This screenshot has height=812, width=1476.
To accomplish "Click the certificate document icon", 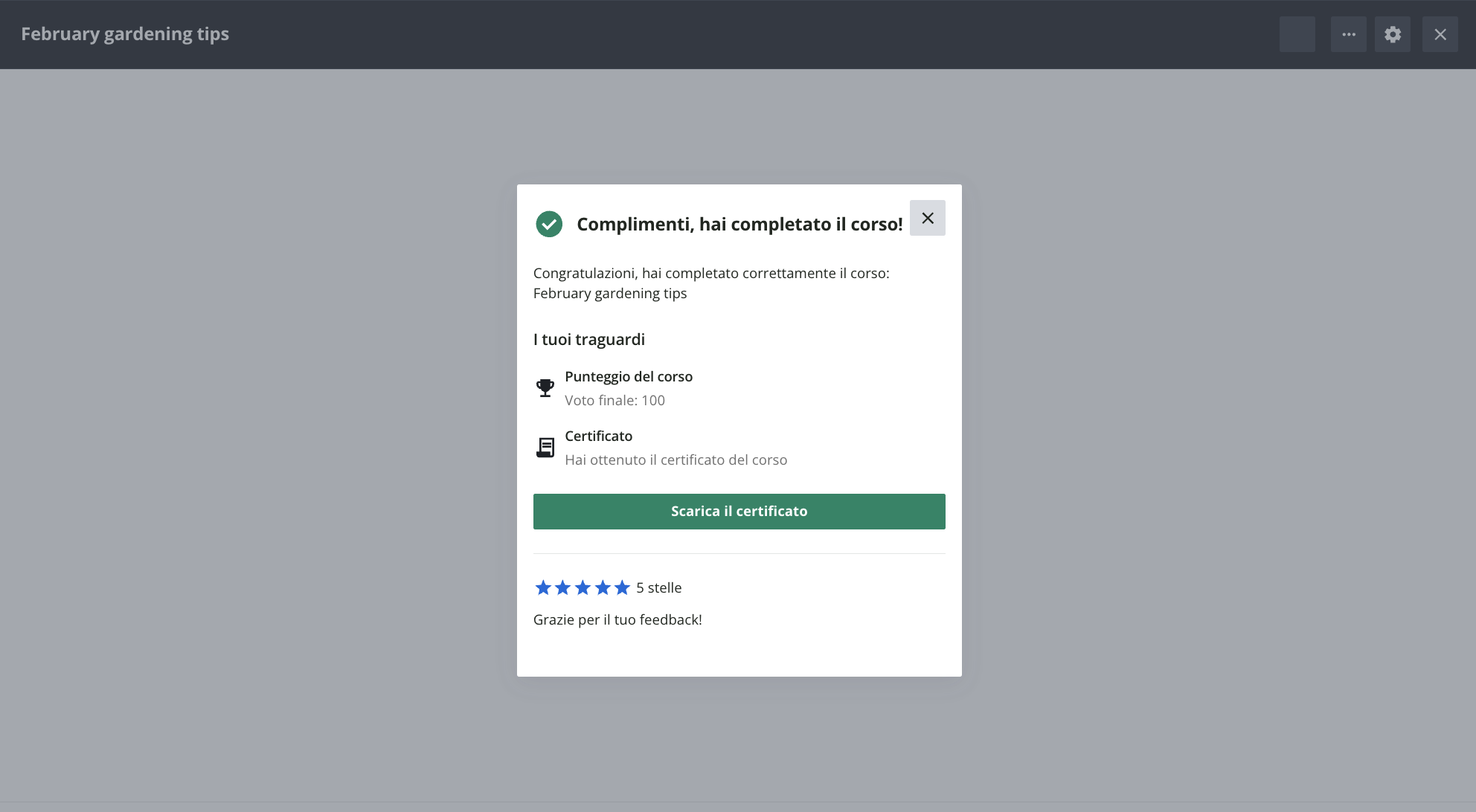I will pyautogui.click(x=545, y=448).
